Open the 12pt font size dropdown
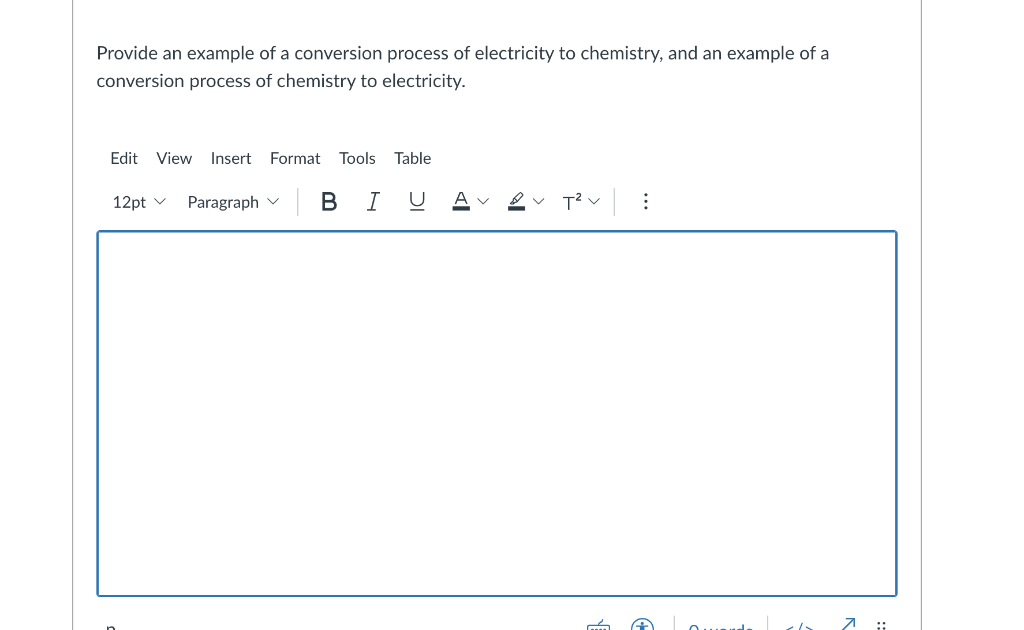The image size is (1024, 630). click(137, 201)
